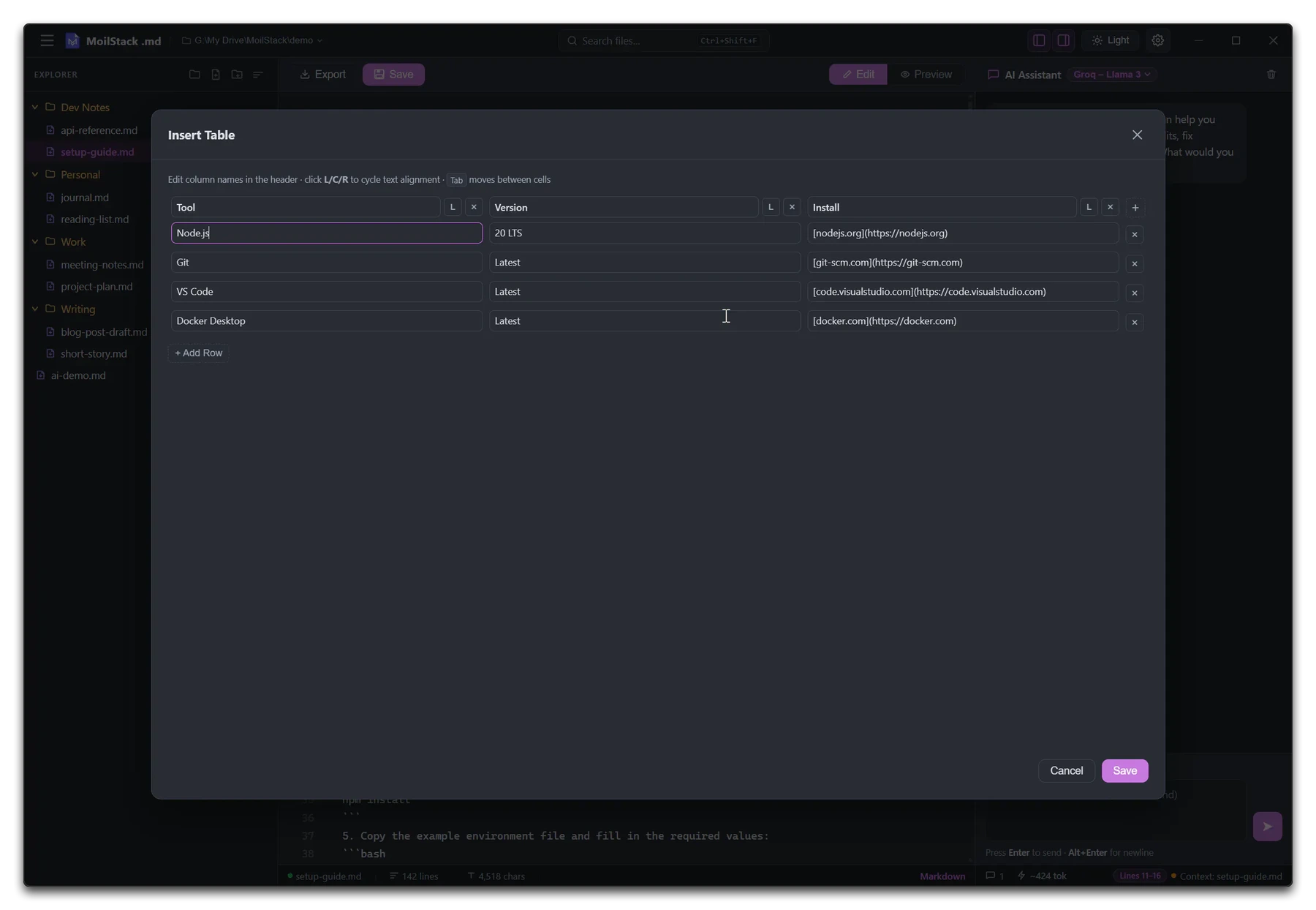Focus the Latest version cell for Git
This screenshot has height=910, width=1316.
645,262
